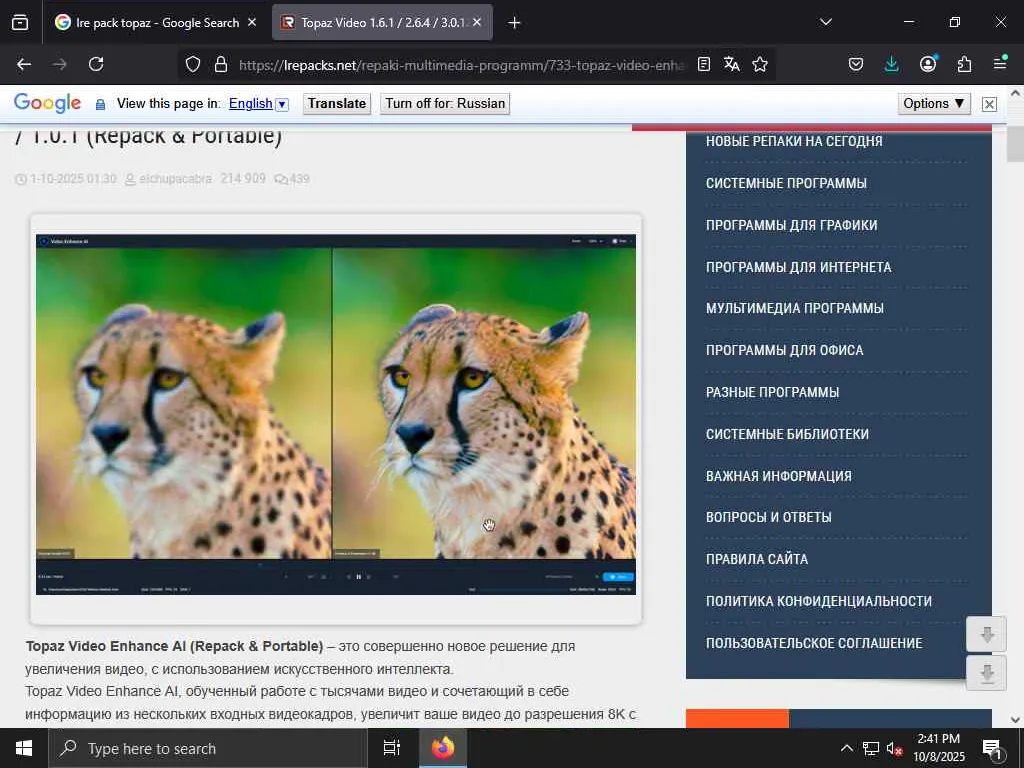1024x768 pixels.
Task: Open ПОЛЬЗОВАТЕЛЬСКОЕ СОГЛАШЕНИЕ link
Action: click(814, 643)
